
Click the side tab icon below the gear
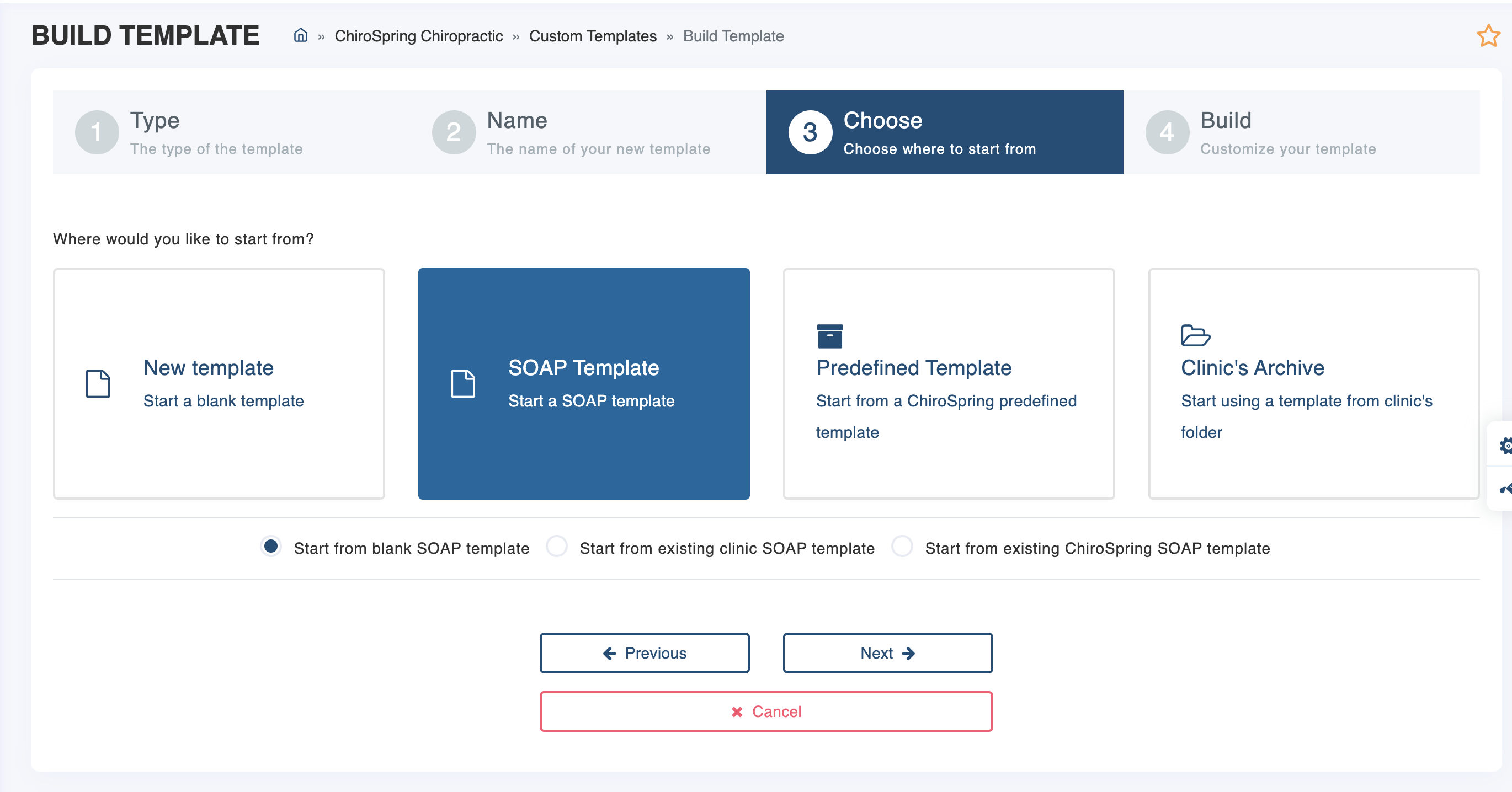point(1505,489)
